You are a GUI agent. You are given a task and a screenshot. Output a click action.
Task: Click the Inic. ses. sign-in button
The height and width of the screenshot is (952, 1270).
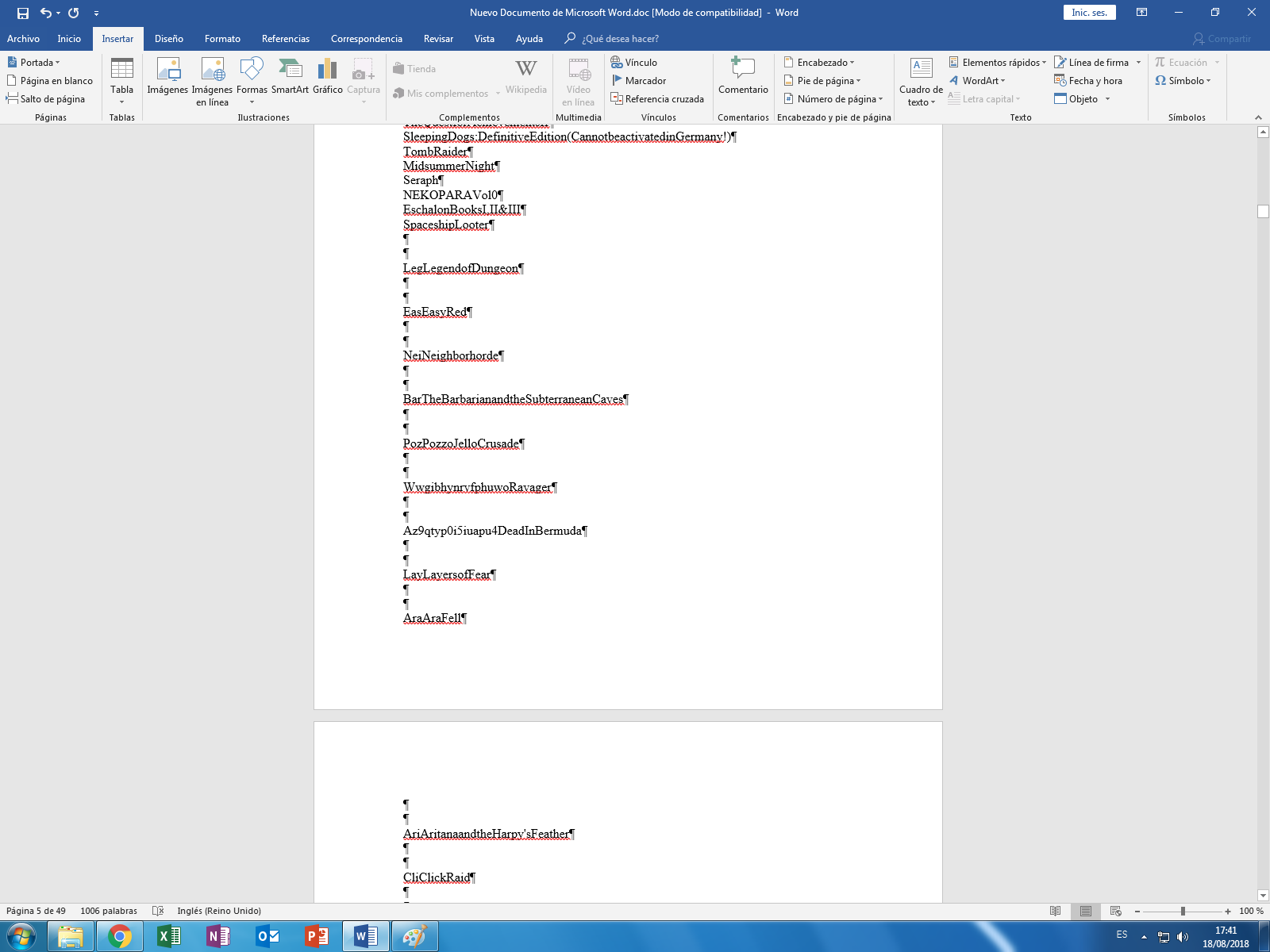tap(1089, 13)
